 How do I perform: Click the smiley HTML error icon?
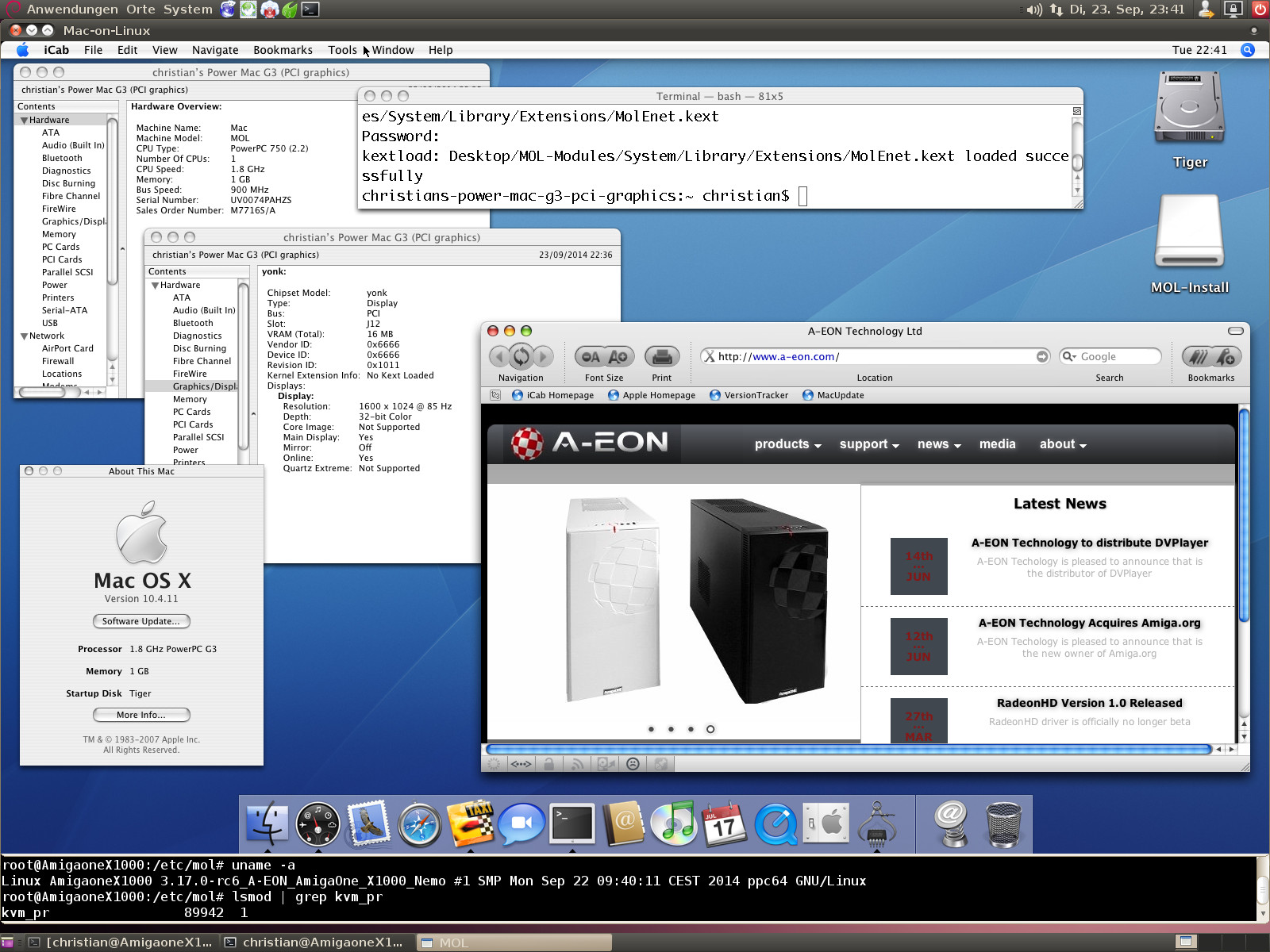[x=633, y=764]
